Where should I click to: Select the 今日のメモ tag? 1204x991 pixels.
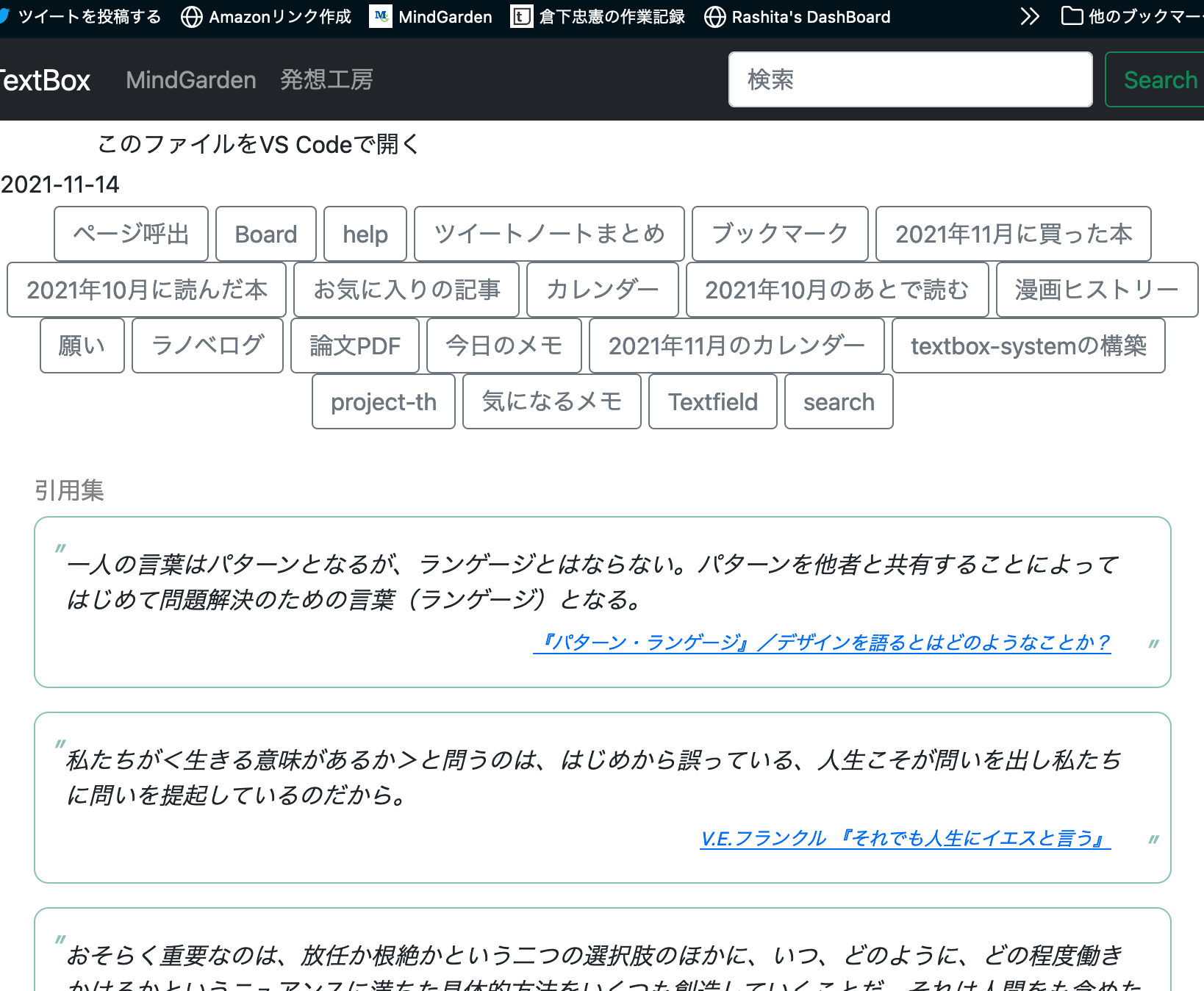tap(504, 346)
